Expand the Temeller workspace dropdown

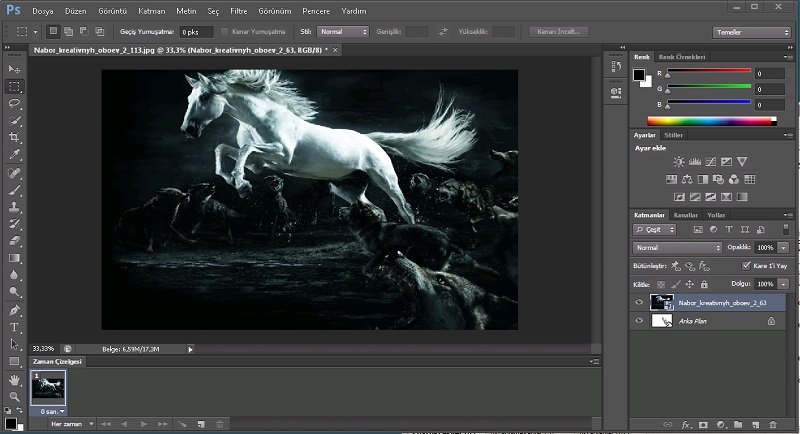coord(751,32)
